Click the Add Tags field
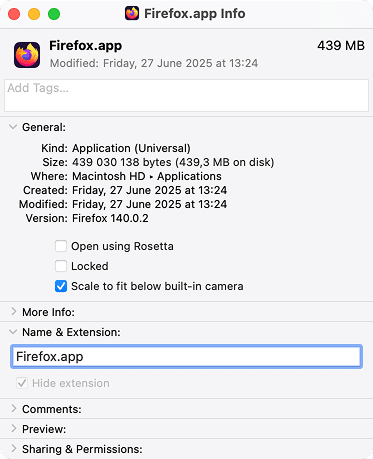This screenshot has width=373, height=459. click(x=186, y=95)
